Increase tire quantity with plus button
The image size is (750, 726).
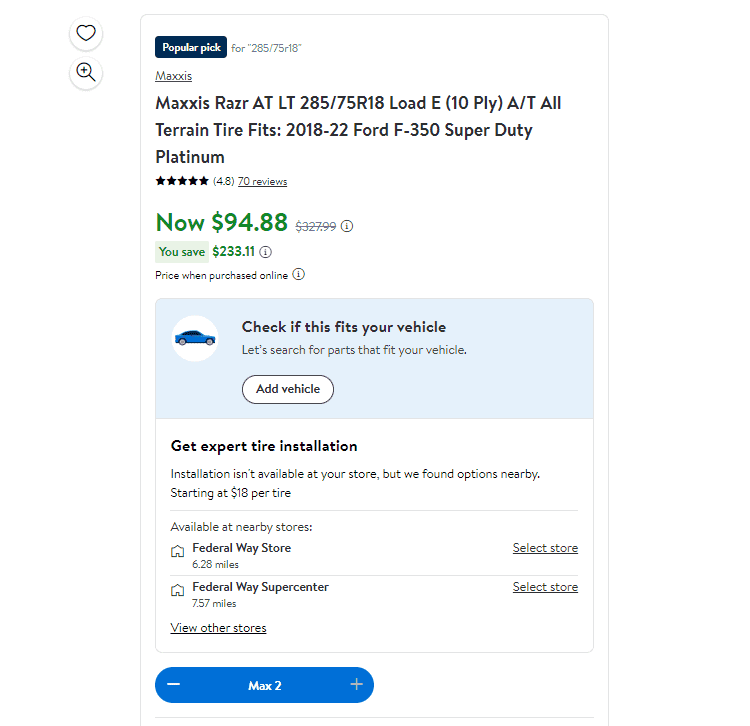[356, 684]
